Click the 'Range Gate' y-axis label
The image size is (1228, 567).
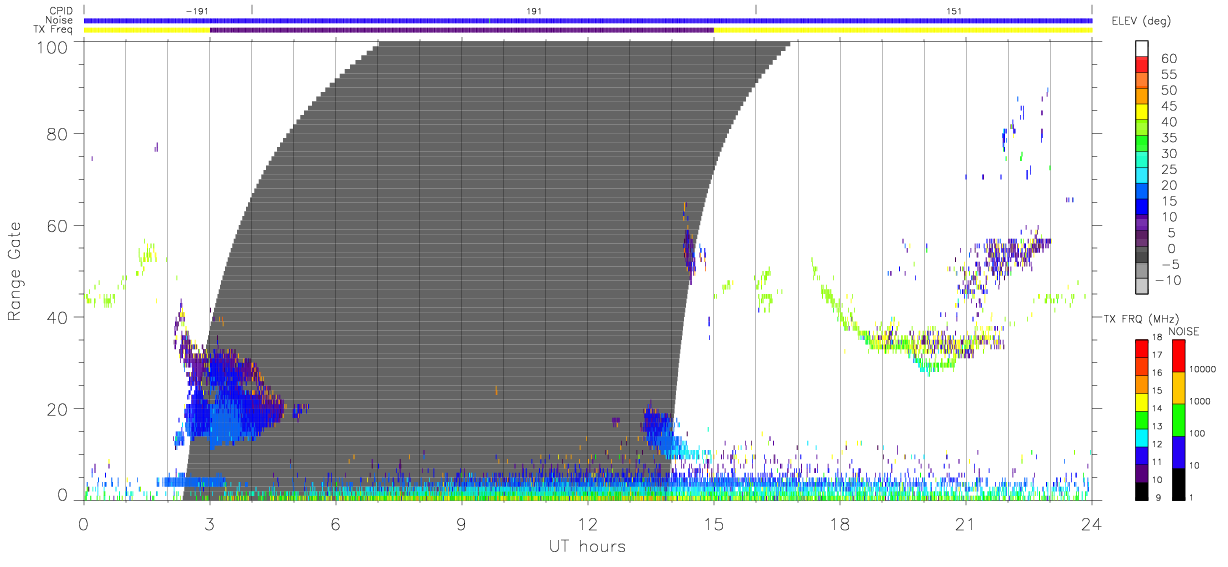(x=16, y=271)
